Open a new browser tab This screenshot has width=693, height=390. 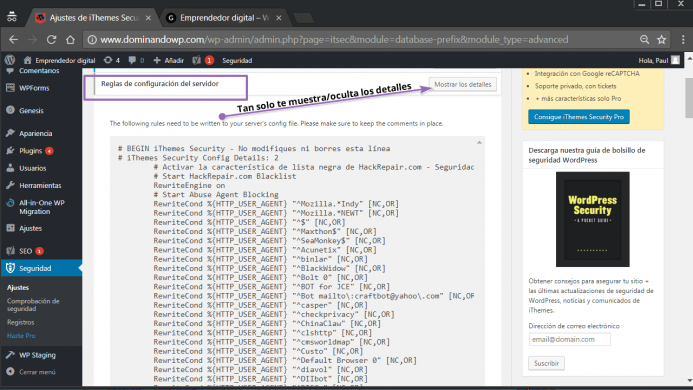tap(303, 18)
